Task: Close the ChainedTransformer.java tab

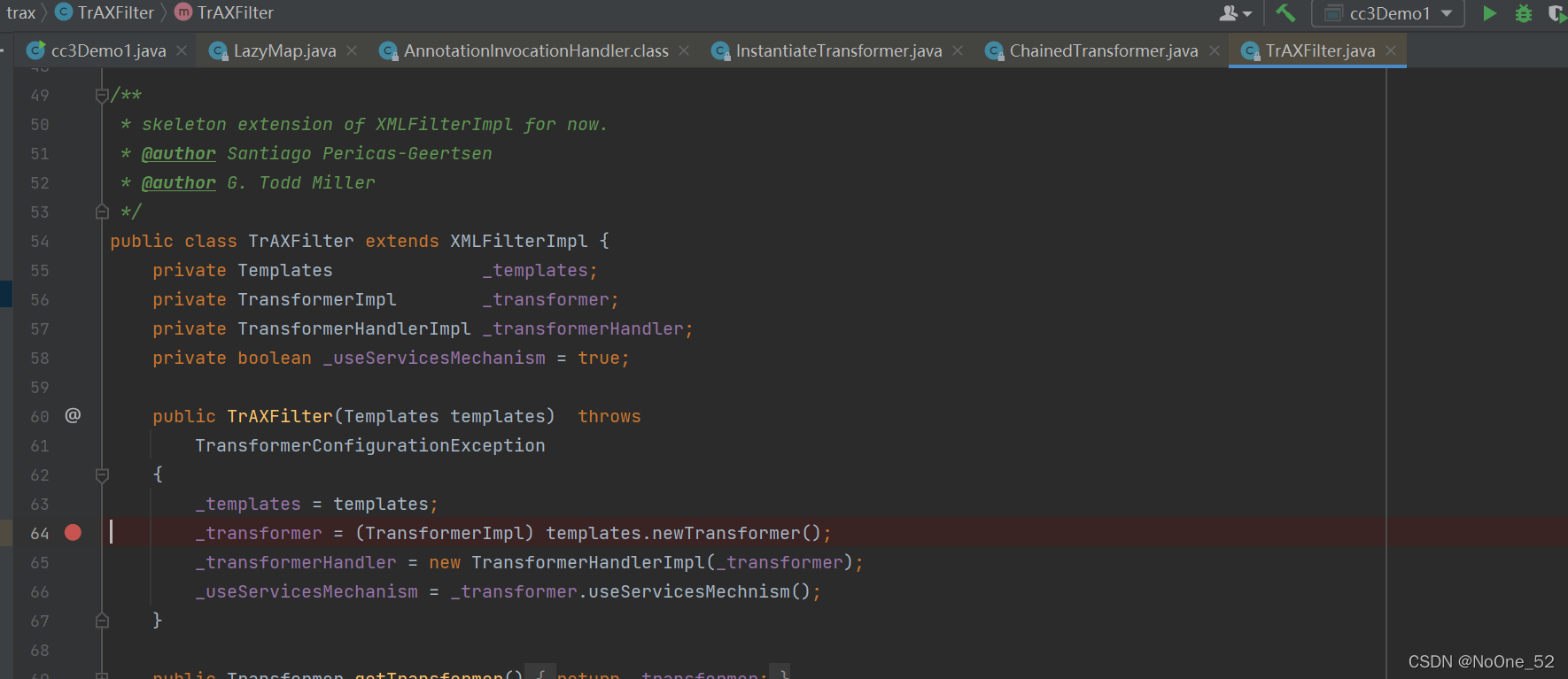Action: click(1215, 51)
